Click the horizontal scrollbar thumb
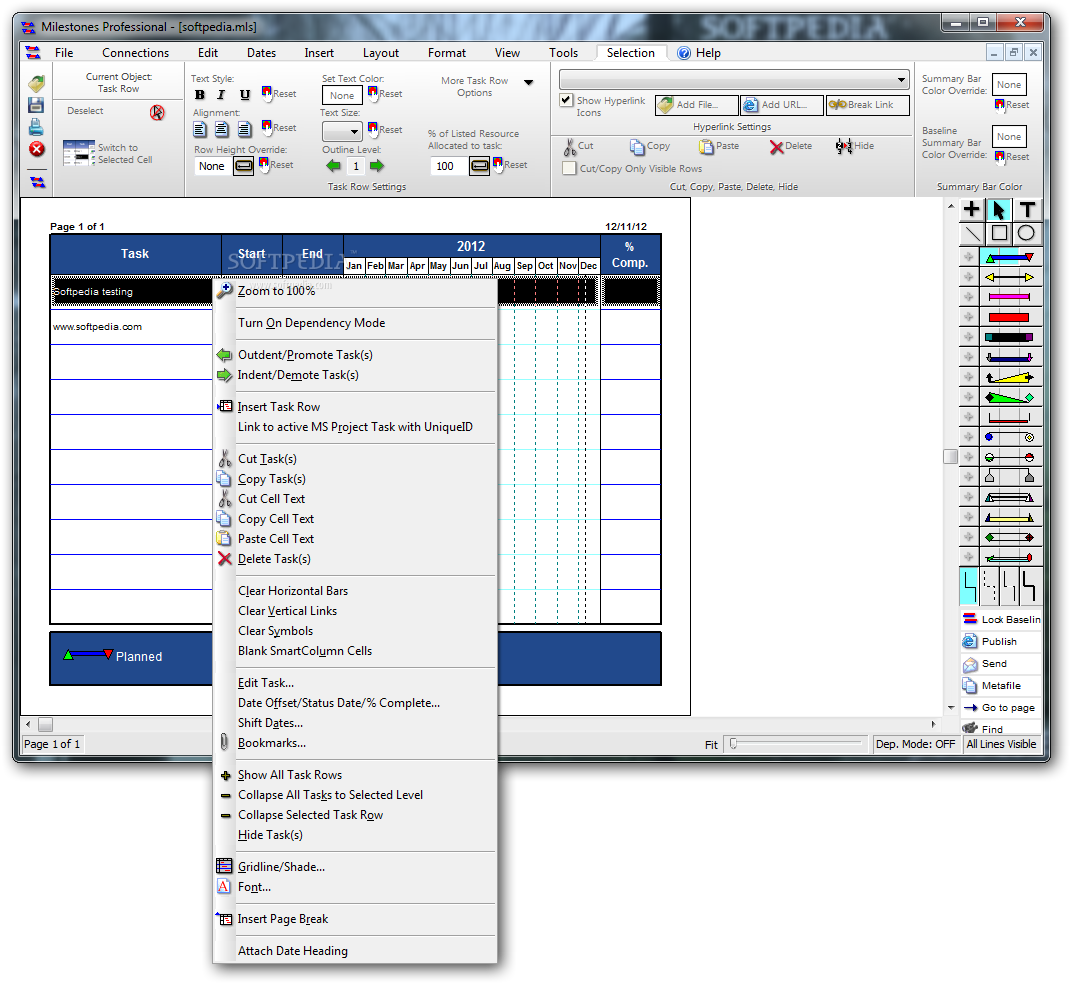 coord(45,725)
